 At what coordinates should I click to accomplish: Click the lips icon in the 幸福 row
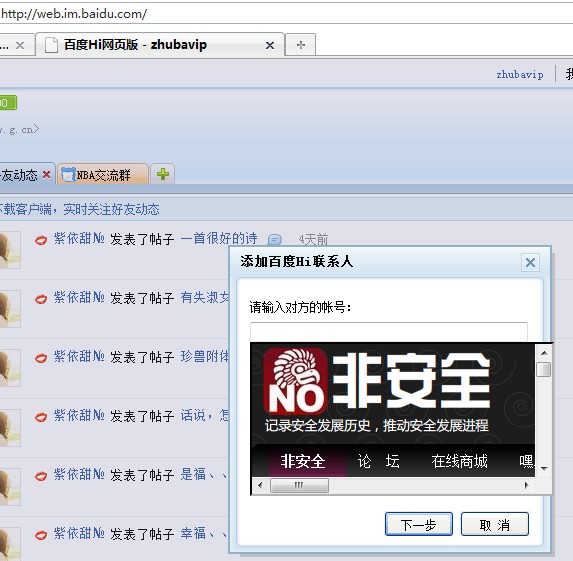point(41,535)
